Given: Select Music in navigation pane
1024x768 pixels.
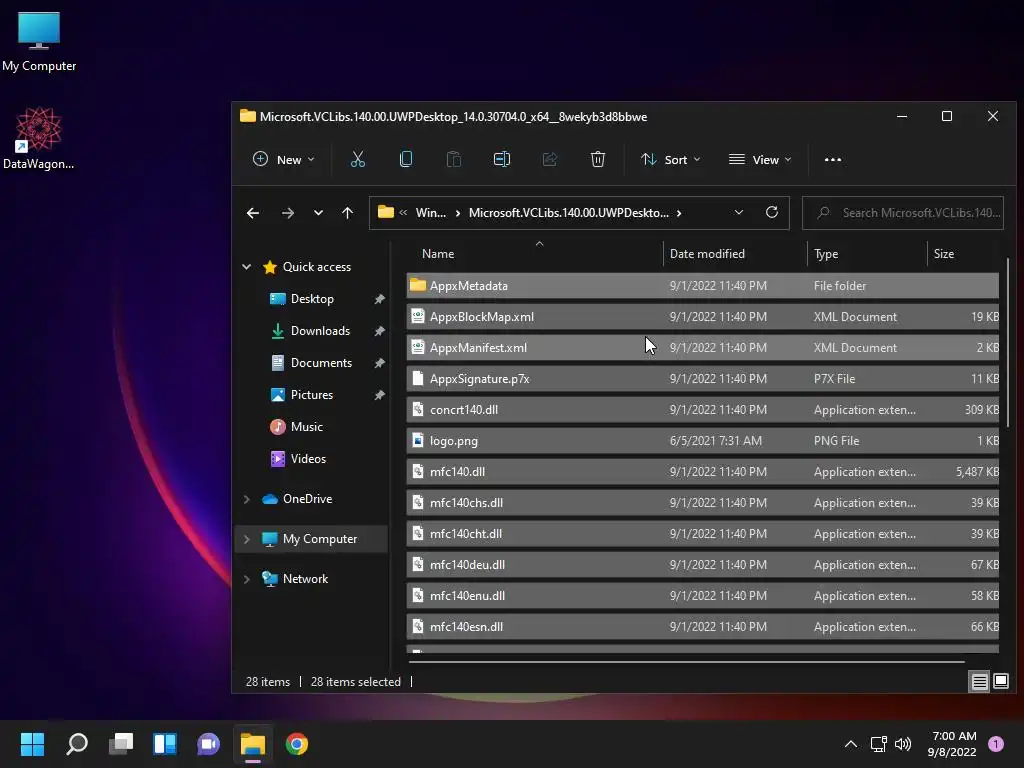Looking at the screenshot, I should 306,426.
